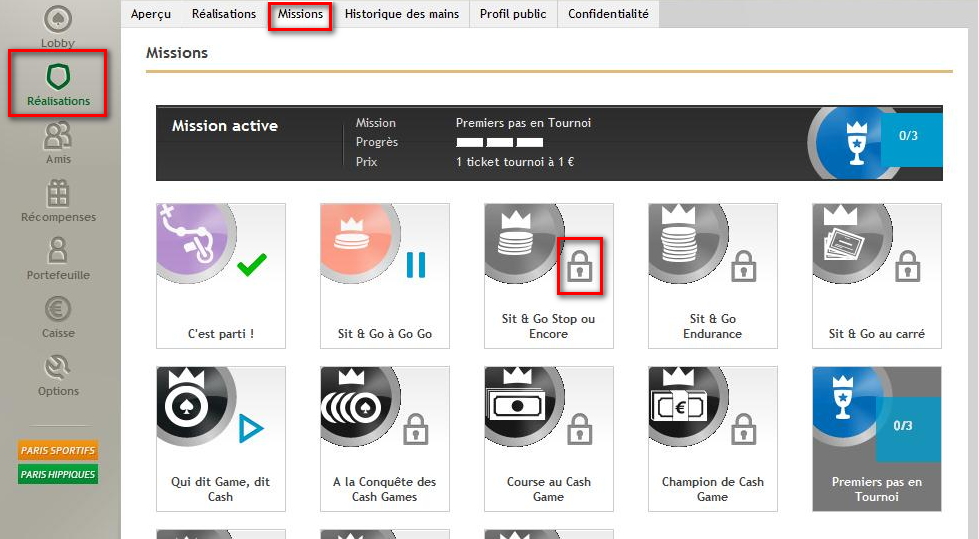Viewport: 979px width, 539px height.
Task: Open the Confidentialité tab
Action: point(608,14)
